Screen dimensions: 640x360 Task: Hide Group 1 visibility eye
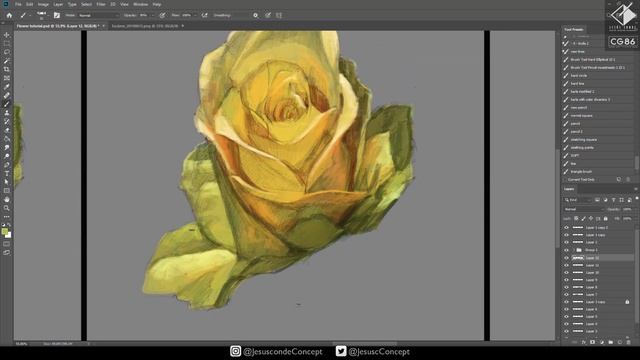point(566,250)
